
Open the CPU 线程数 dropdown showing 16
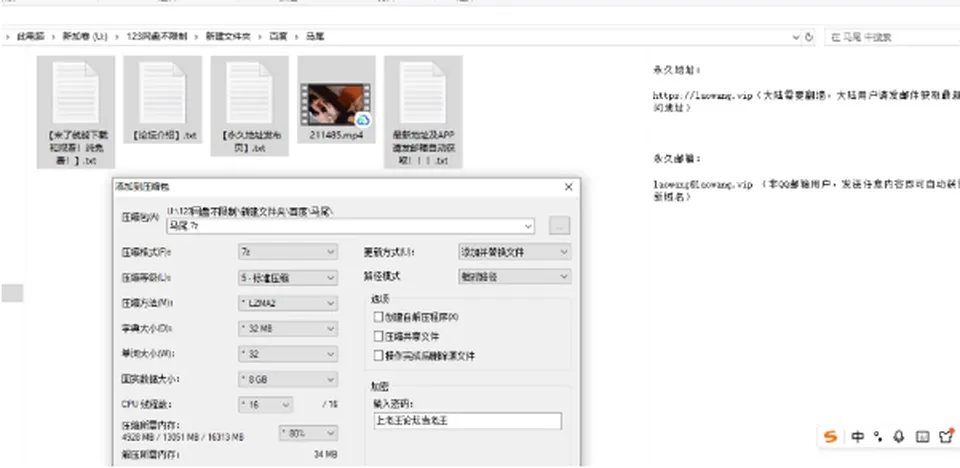pos(265,404)
